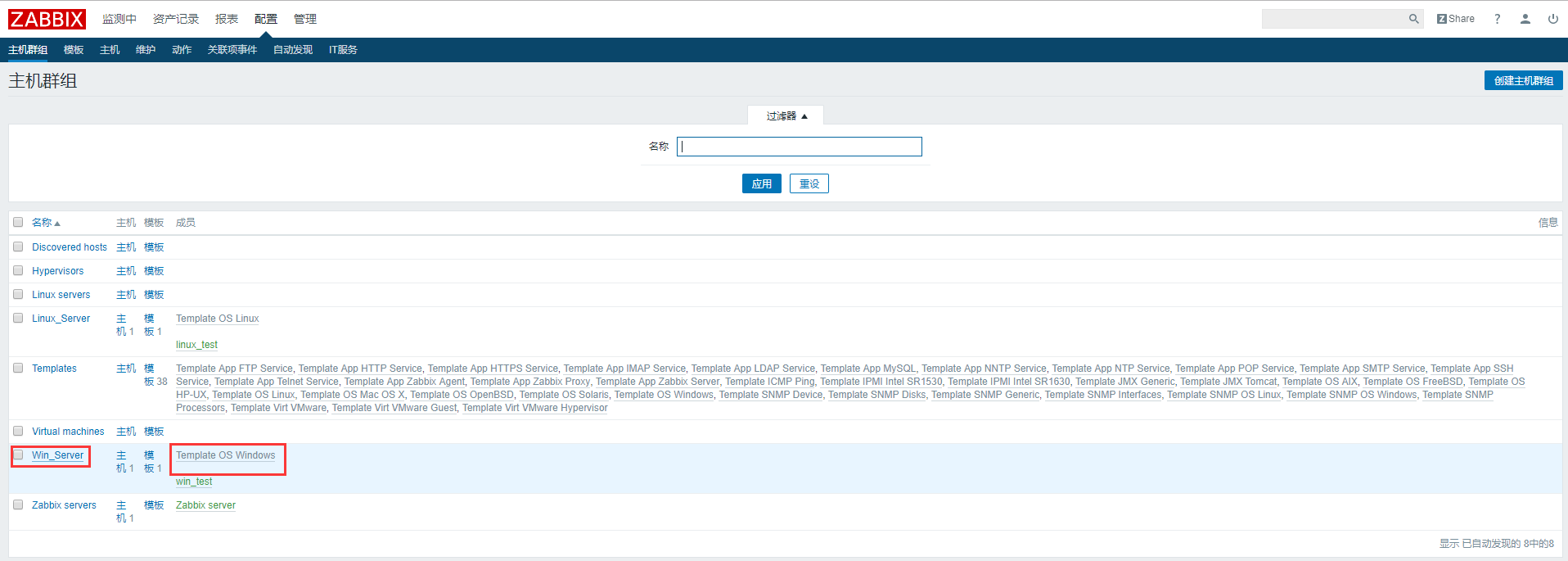Open Template OS Windows in Win_Server row
This screenshot has width=1568, height=561.
pyautogui.click(x=226, y=455)
